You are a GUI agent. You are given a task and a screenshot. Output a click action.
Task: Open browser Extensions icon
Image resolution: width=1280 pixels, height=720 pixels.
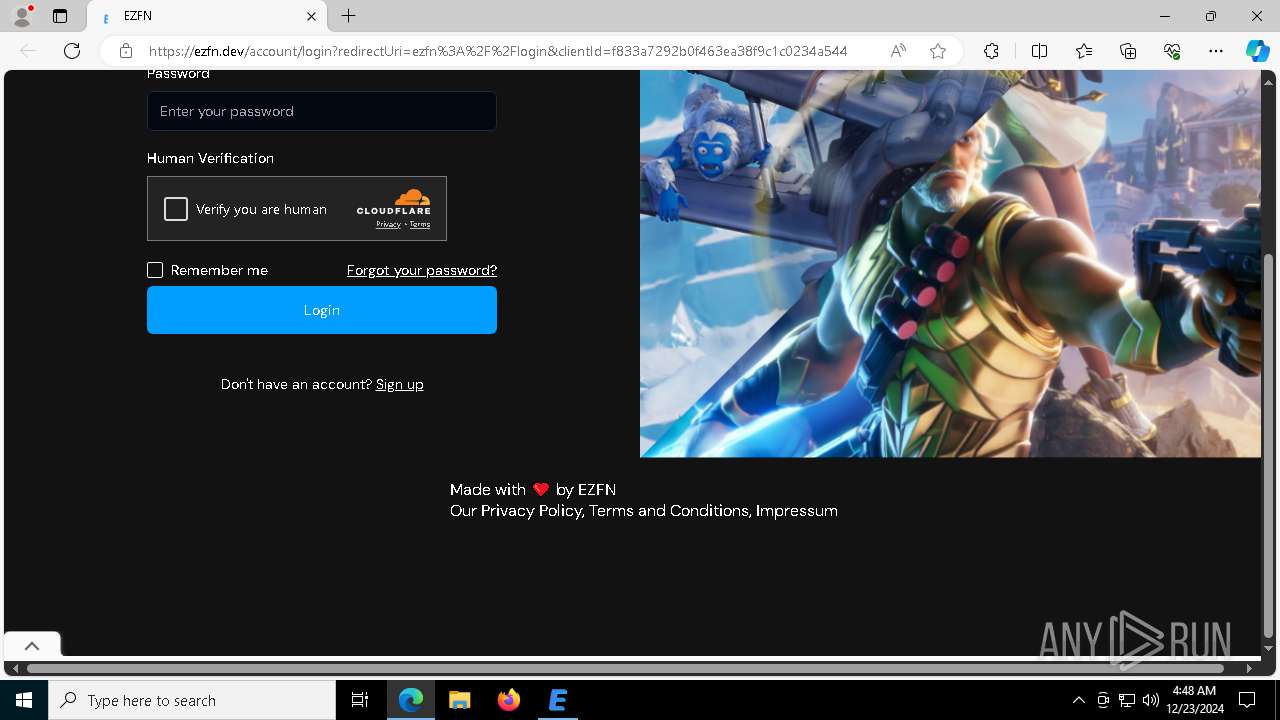tap(991, 51)
